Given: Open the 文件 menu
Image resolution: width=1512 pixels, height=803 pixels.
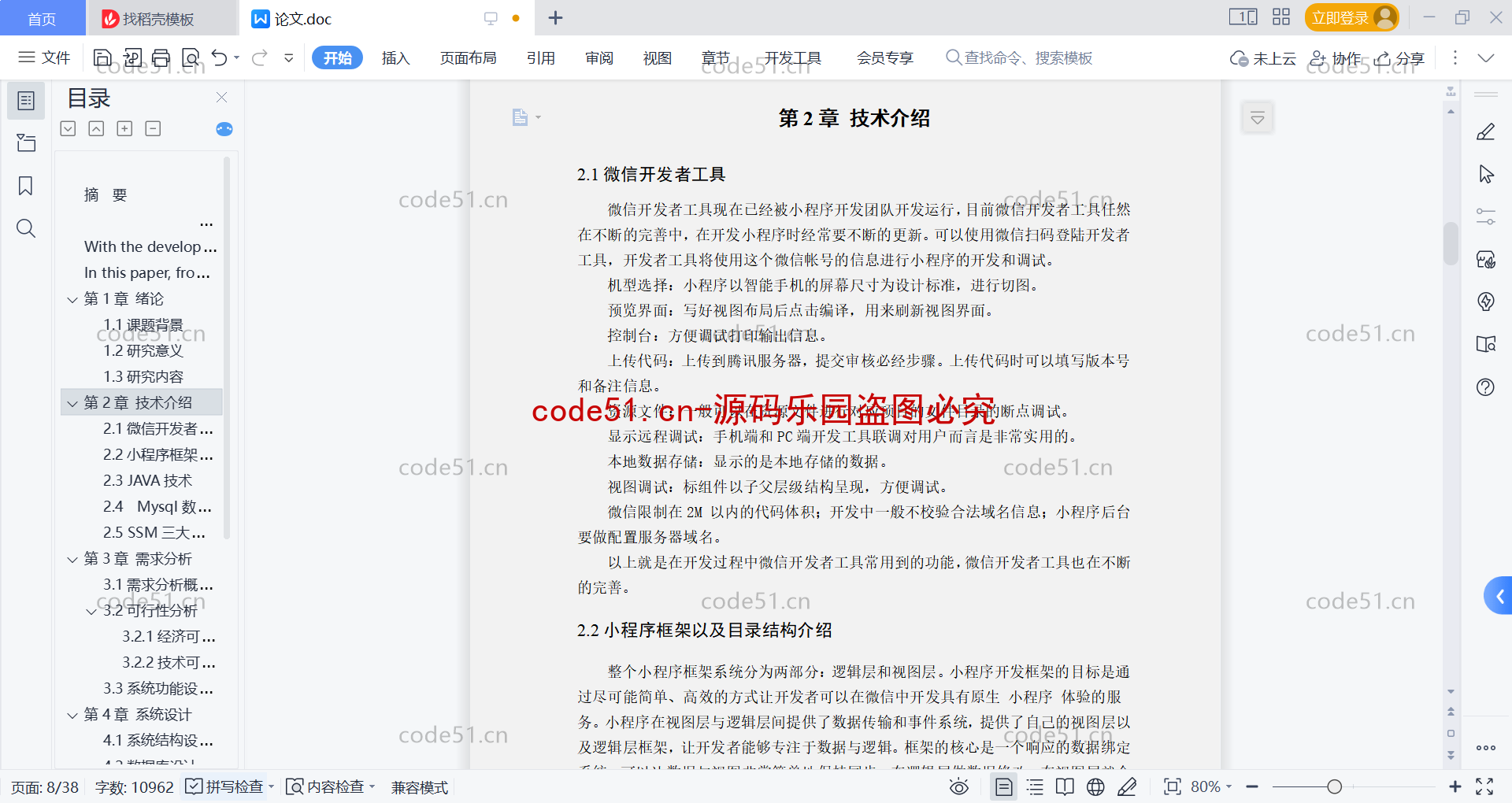Looking at the screenshot, I should tap(45, 57).
